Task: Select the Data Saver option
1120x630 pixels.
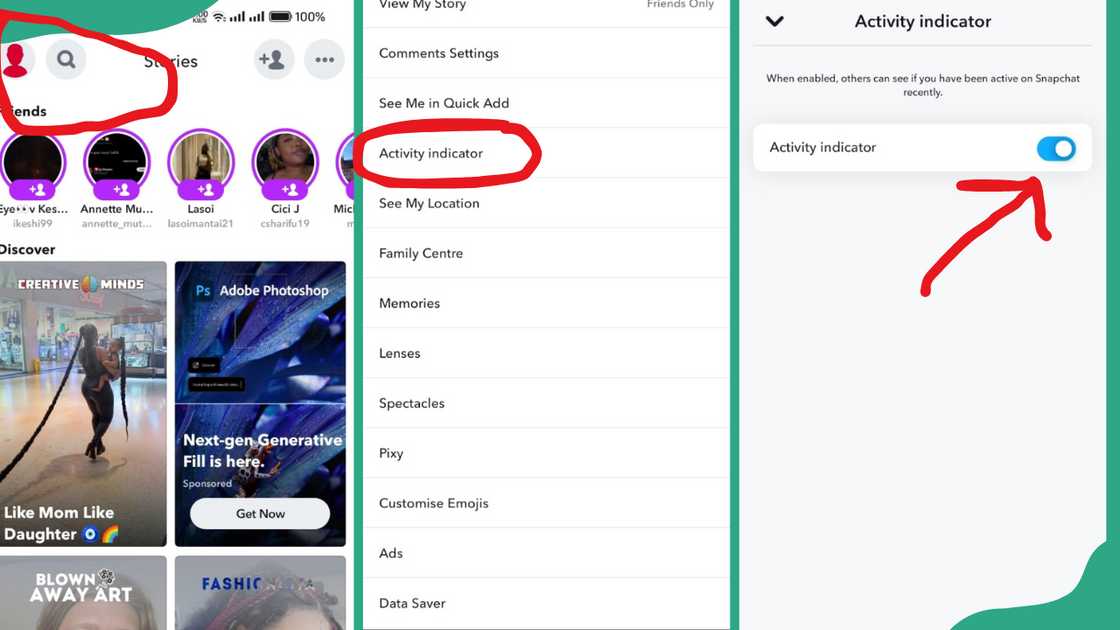Action: click(546, 603)
